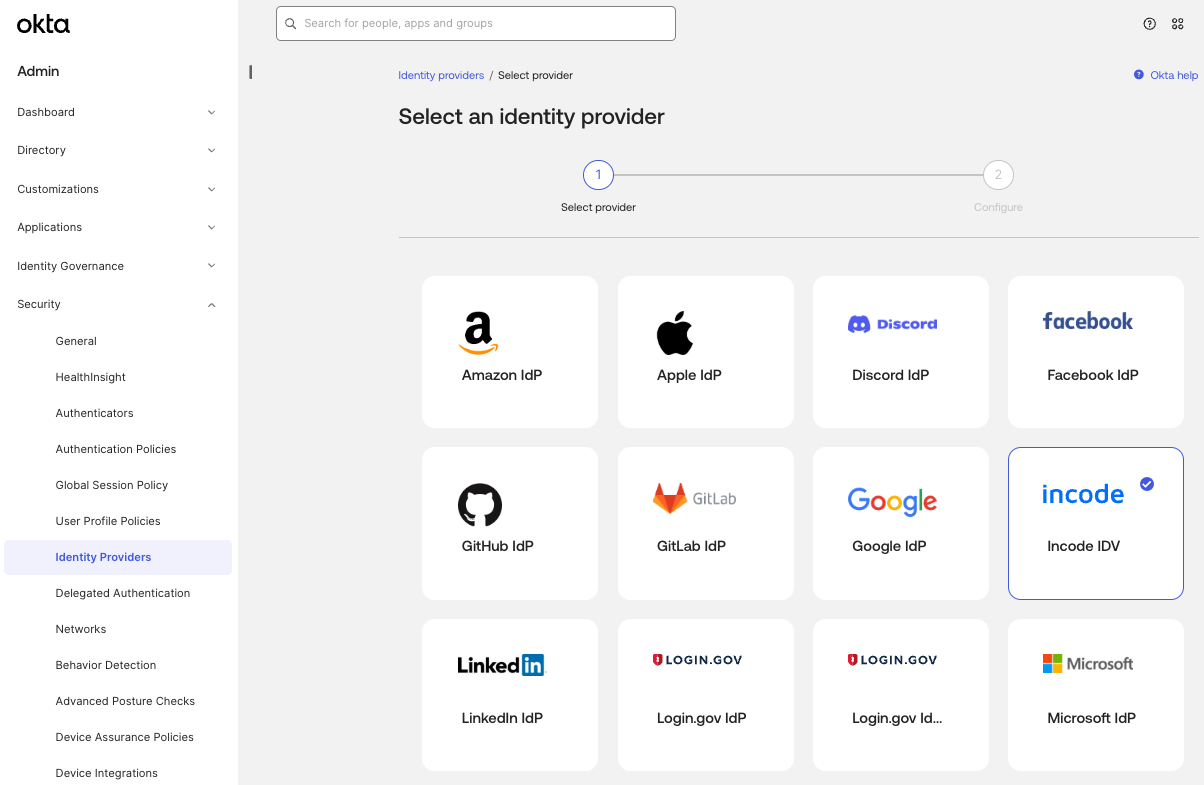Open HealthInsight in the sidebar

(x=91, y=377)
